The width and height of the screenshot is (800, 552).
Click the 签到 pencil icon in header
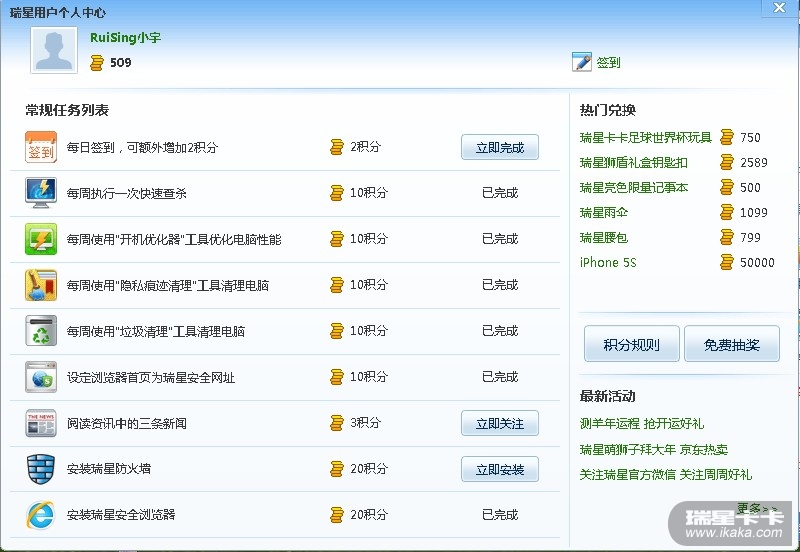tap(582, 62)
